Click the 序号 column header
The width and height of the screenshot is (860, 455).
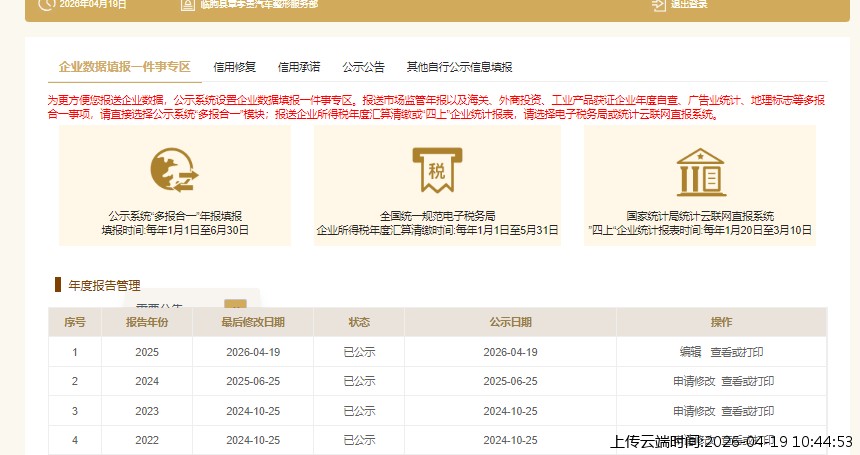[x=75, y=322]
